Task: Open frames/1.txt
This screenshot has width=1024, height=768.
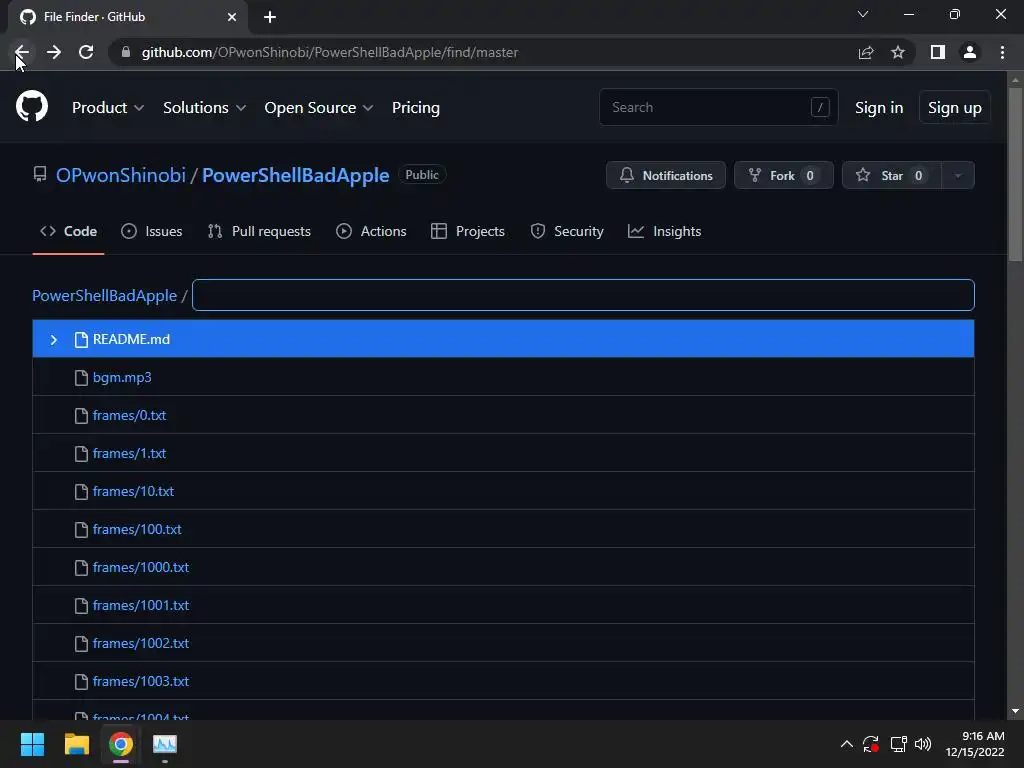Action: tap(129, 453)
